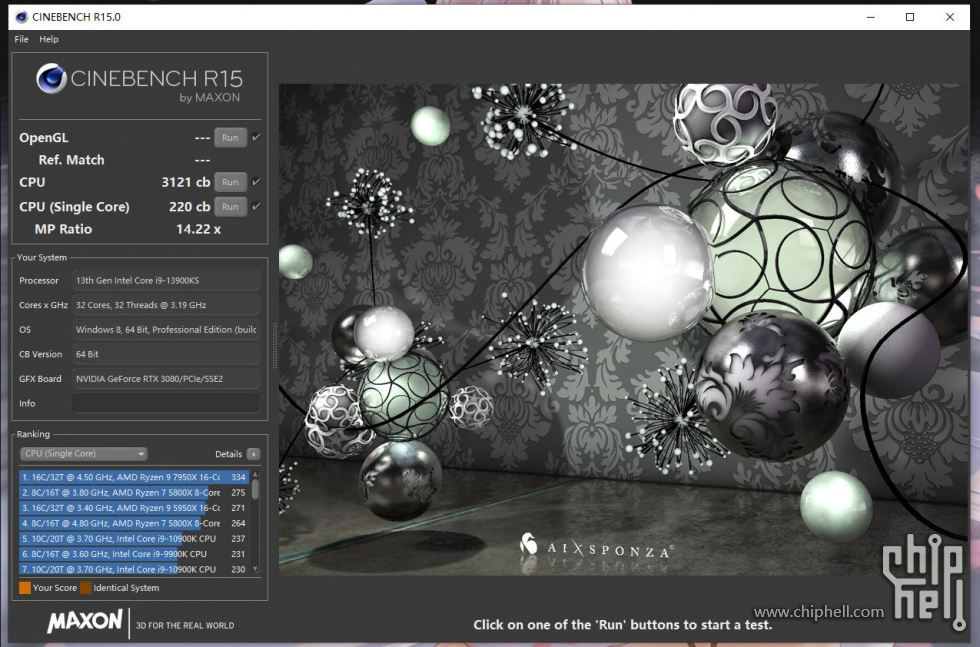Image resolution: width=980 pixels, height=647 pixels.
Task: Click the CB Version field showing 64 Bit
Action: (x=166, y=354)
